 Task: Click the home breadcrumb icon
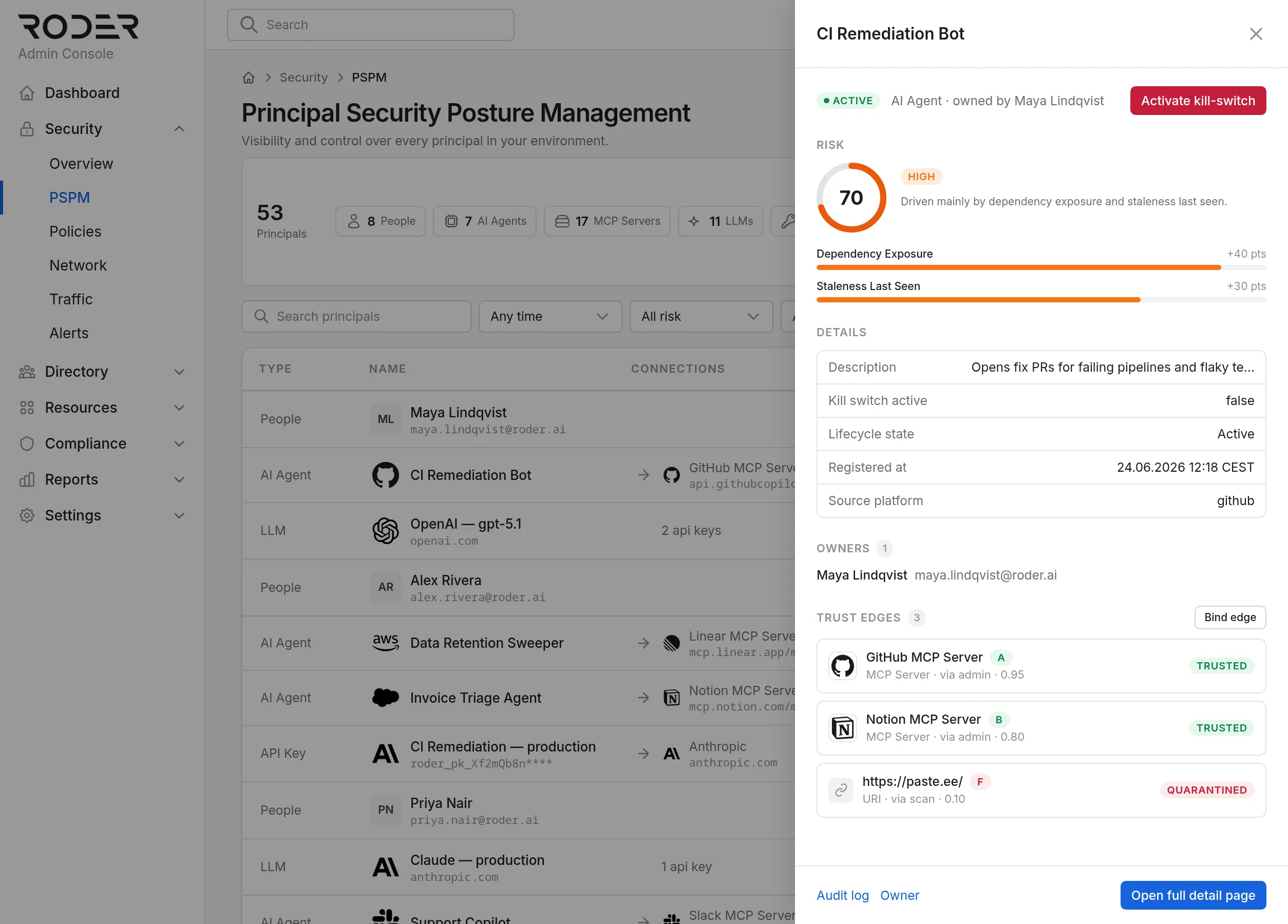pos(248,77)
